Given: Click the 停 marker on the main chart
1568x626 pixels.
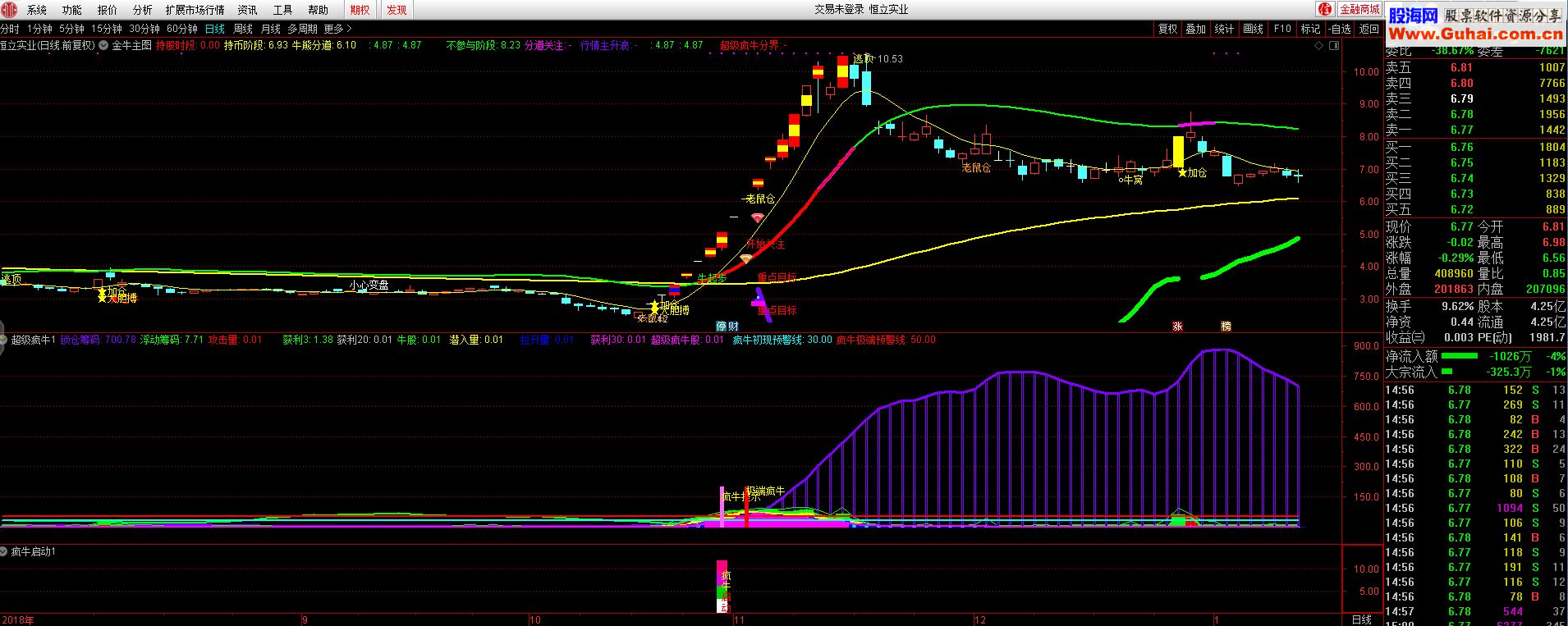Looking at the screenshot, I should coord(722,327).
